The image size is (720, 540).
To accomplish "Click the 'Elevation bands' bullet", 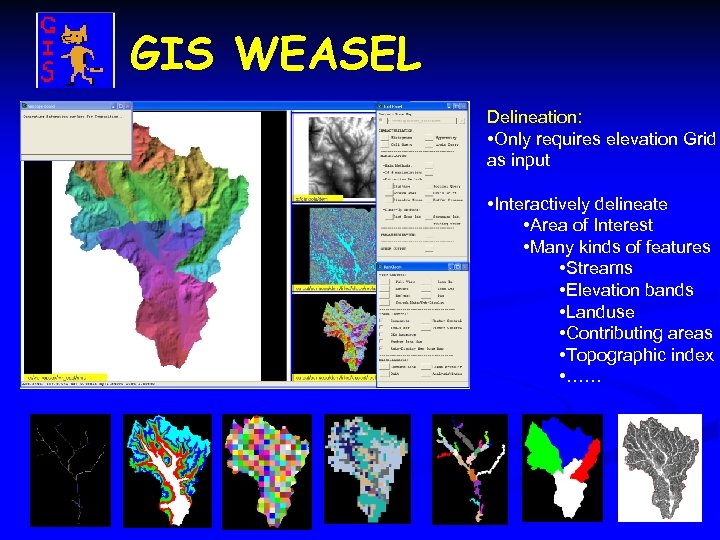I will 626,290.
